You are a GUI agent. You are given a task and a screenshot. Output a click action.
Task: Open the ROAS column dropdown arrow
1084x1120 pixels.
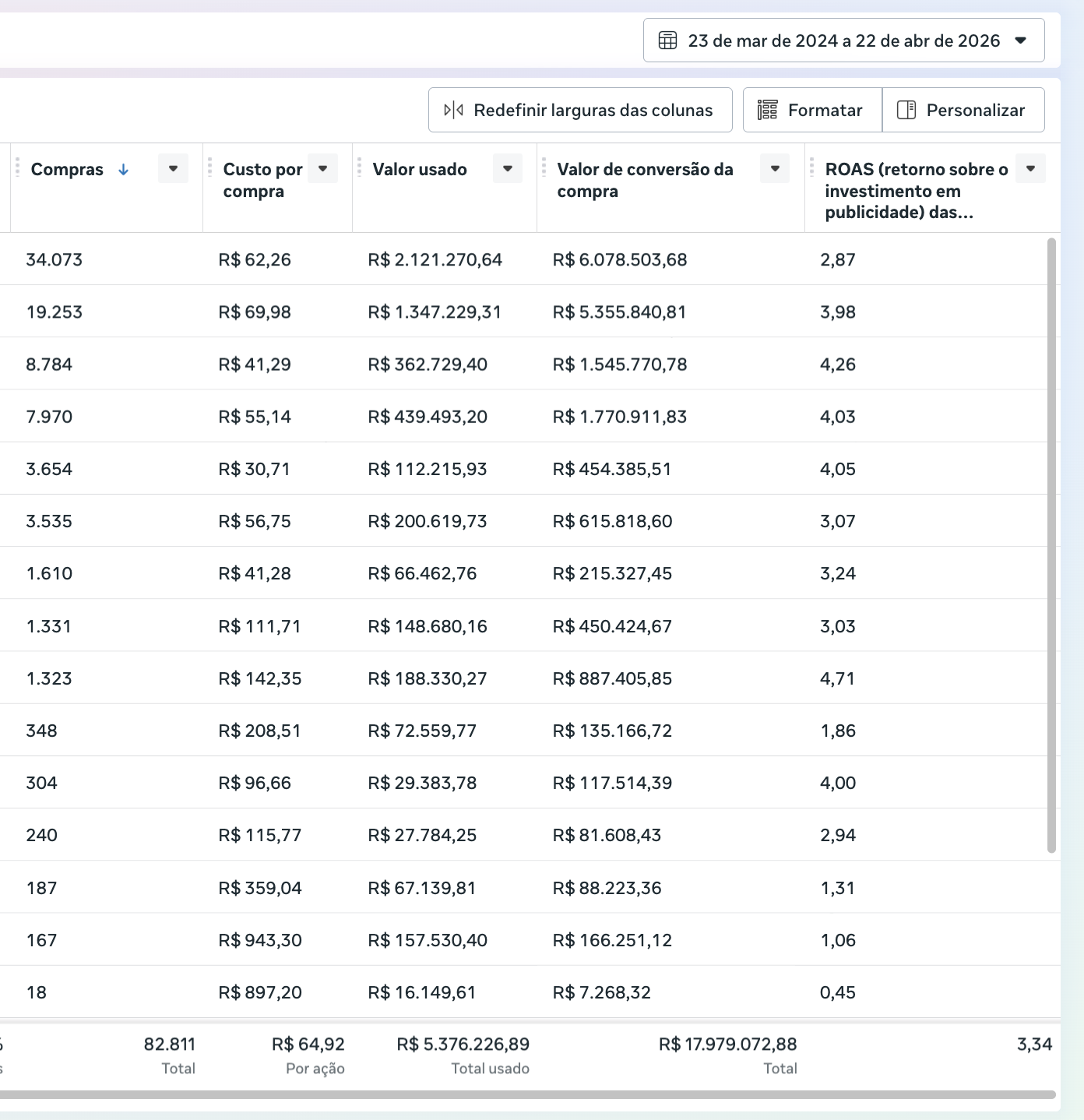pyautogui.click(x=1030, y=169)
